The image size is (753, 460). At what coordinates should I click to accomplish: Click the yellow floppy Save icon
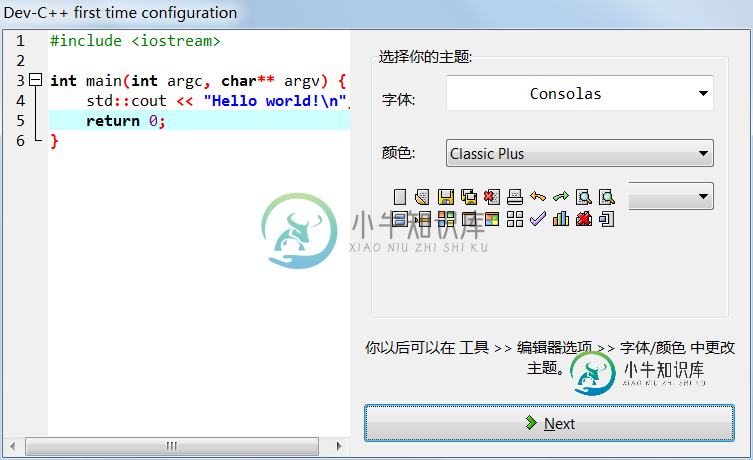[x=446, y=197]
